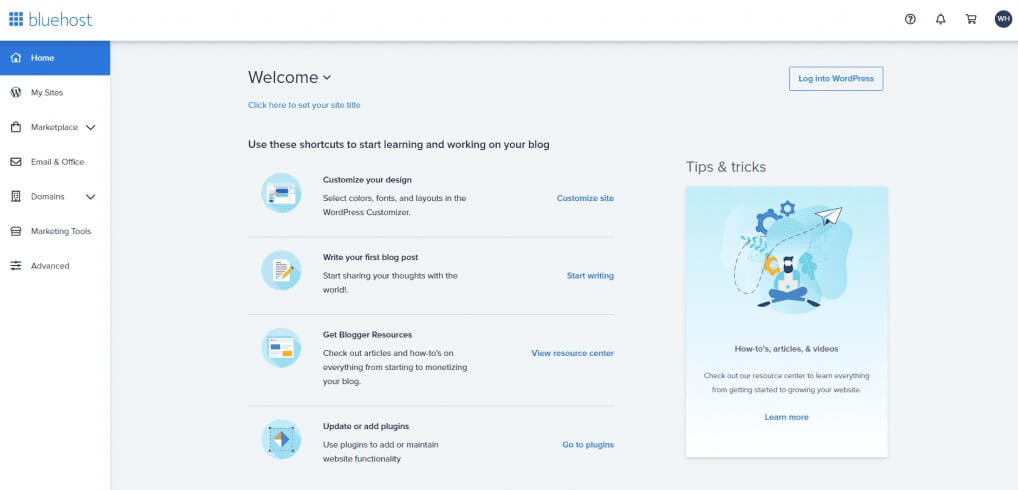The image size is (1018, 490).
Task: Click the Marketplace shopping bag icon
Action: pos(16,127)
